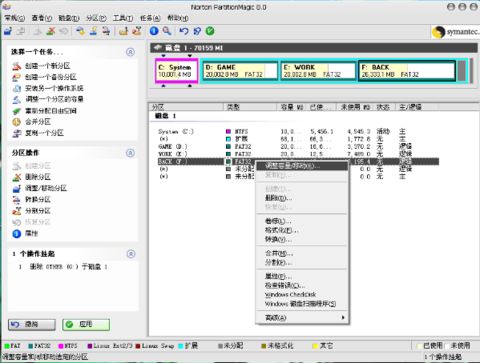Collapse the 分区操作 panel

[131, 153]
